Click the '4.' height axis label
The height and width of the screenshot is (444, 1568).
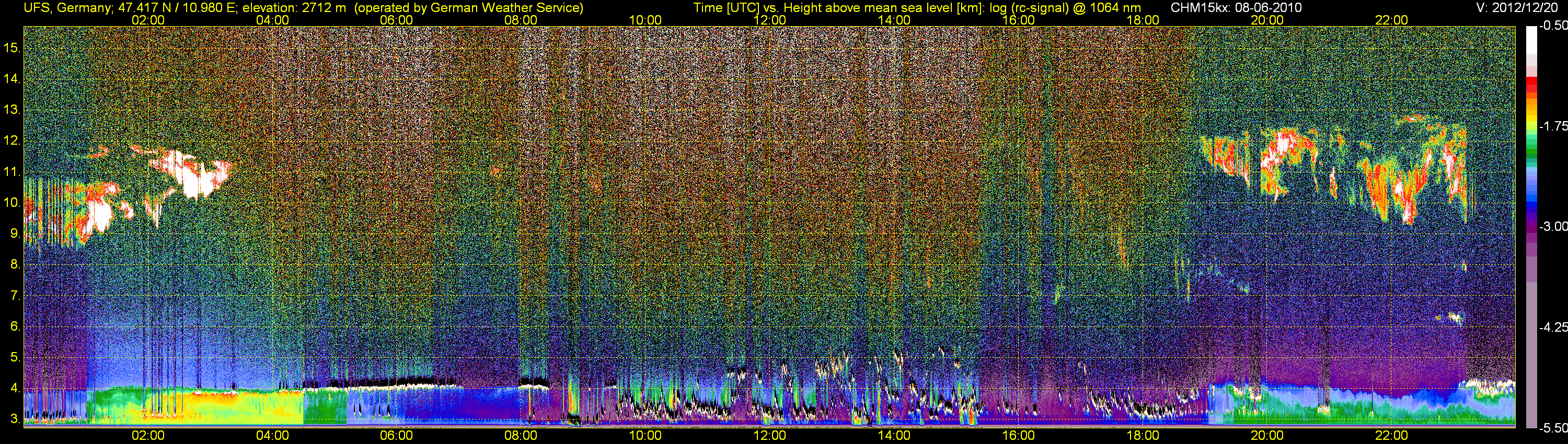coord(15,388)
